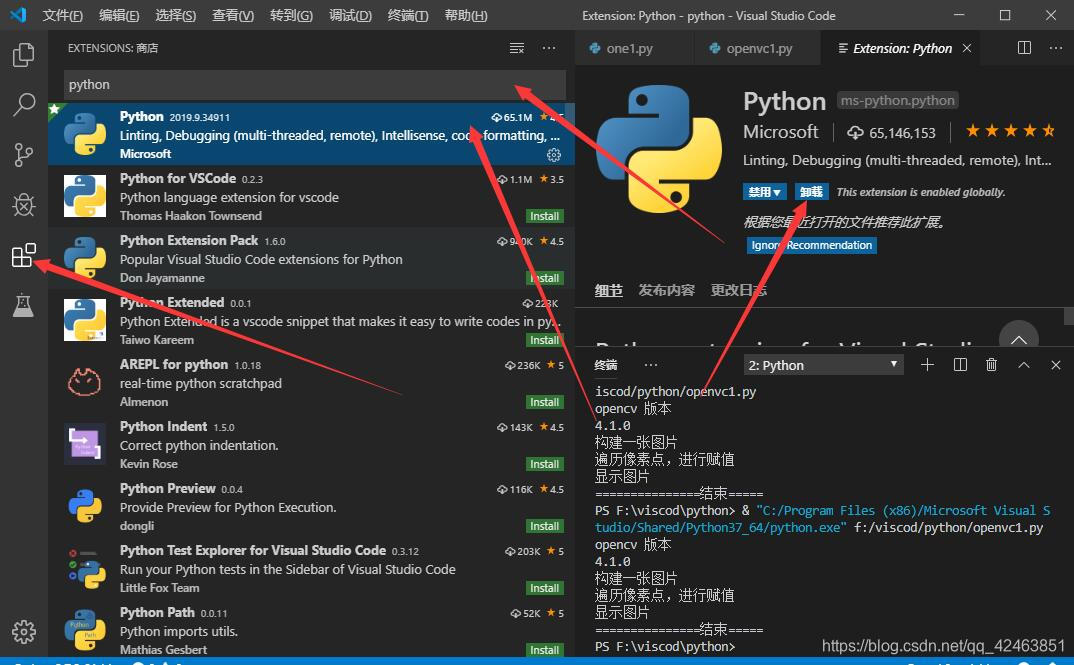Image resolution: width=1074 pixels, height=665 pixels.
Task: Open the Source Control view
Action: [x=24, y=155]
